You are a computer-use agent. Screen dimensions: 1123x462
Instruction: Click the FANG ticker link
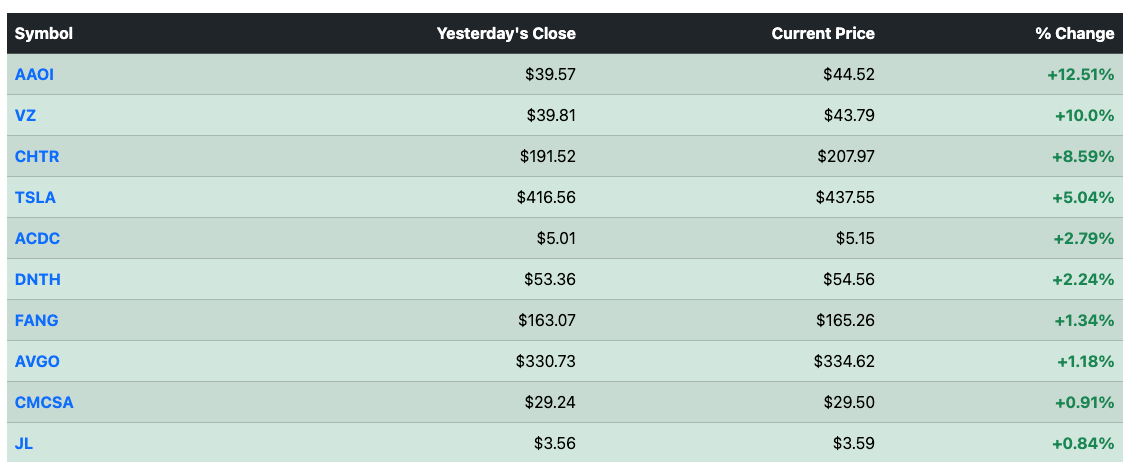(x=37, y=320)
